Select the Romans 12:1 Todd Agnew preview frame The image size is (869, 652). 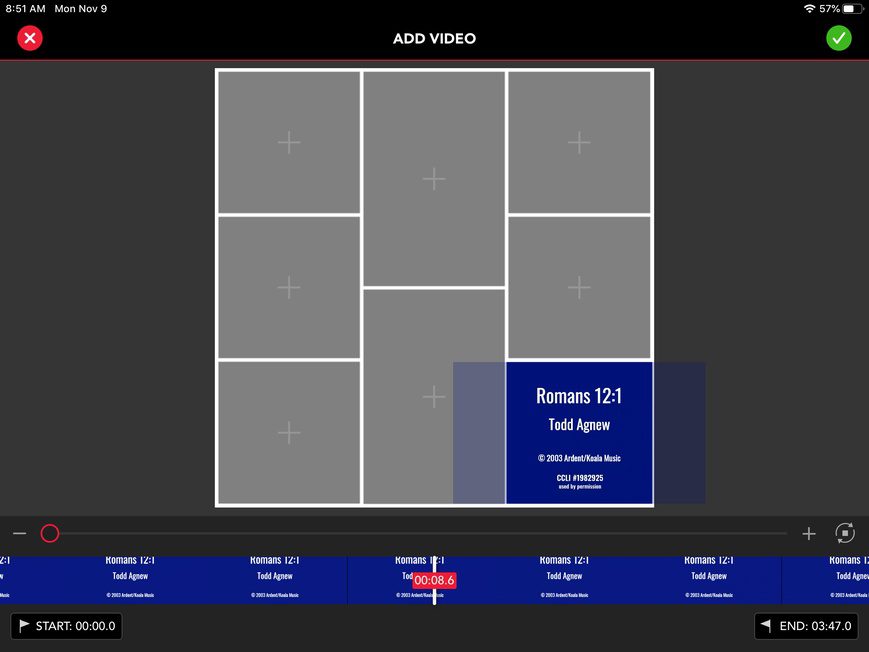point(579,432)
